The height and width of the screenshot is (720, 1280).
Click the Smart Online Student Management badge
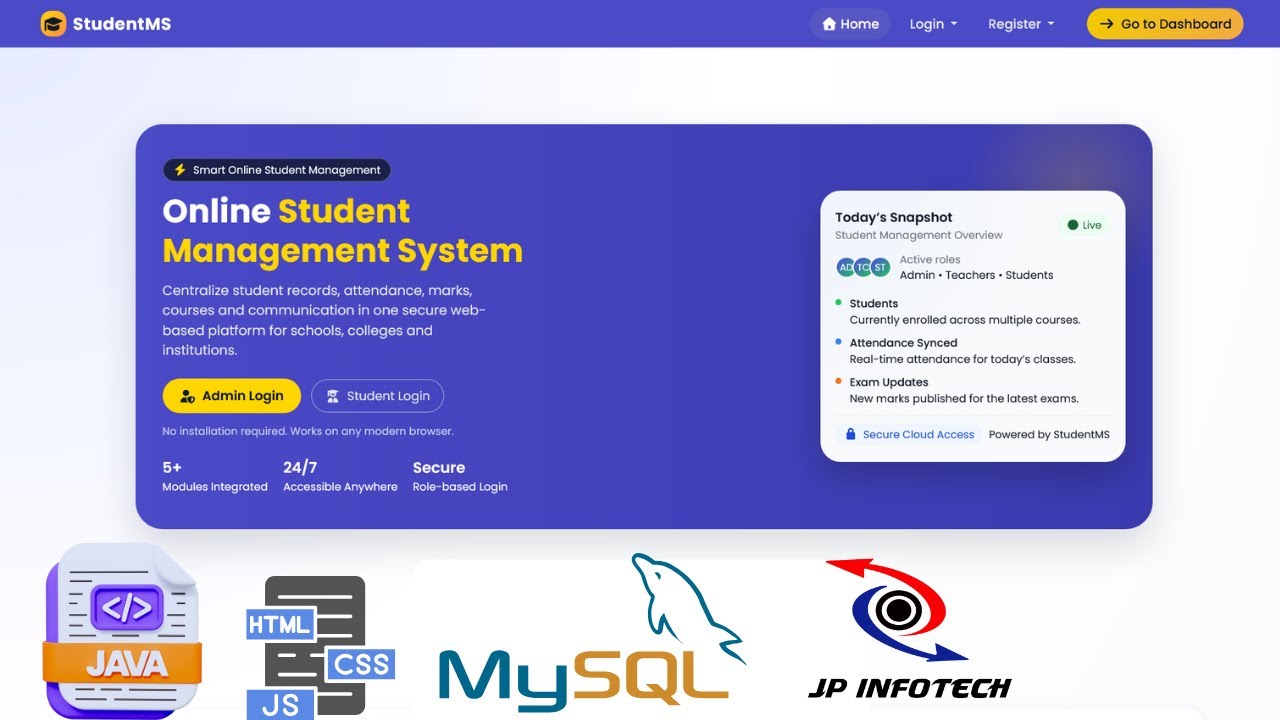coord(277,170)
